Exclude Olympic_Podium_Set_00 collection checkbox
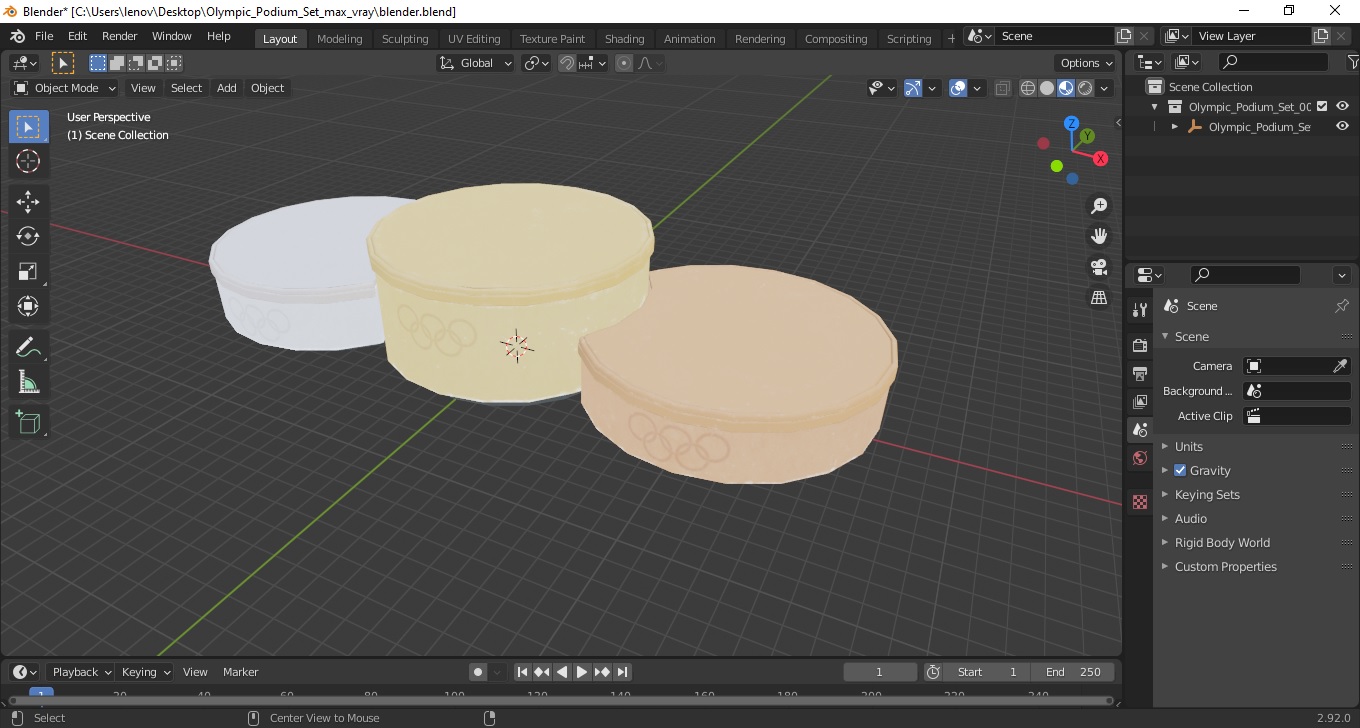Viewport: 1360px width, 728px height. click(1322, 106)
